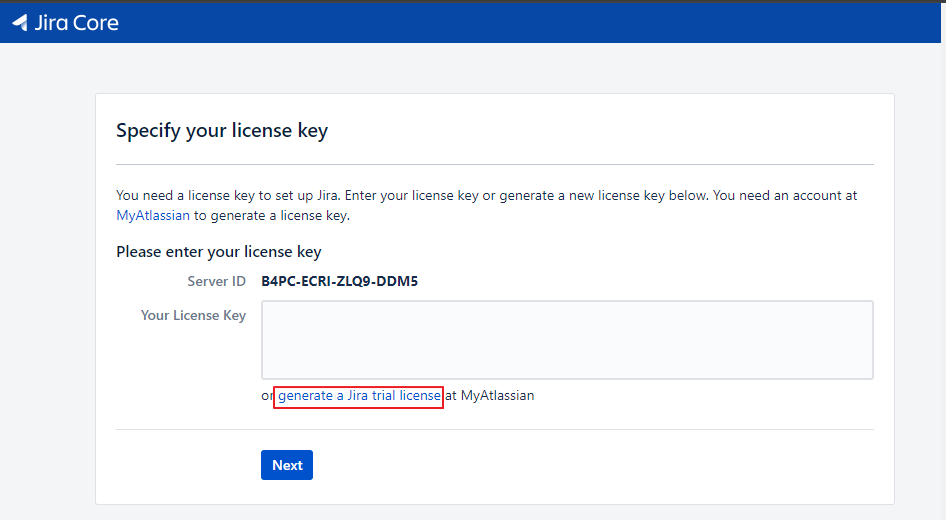
Task: Click the divider line under the Specify heading
Action: (495, 164)
